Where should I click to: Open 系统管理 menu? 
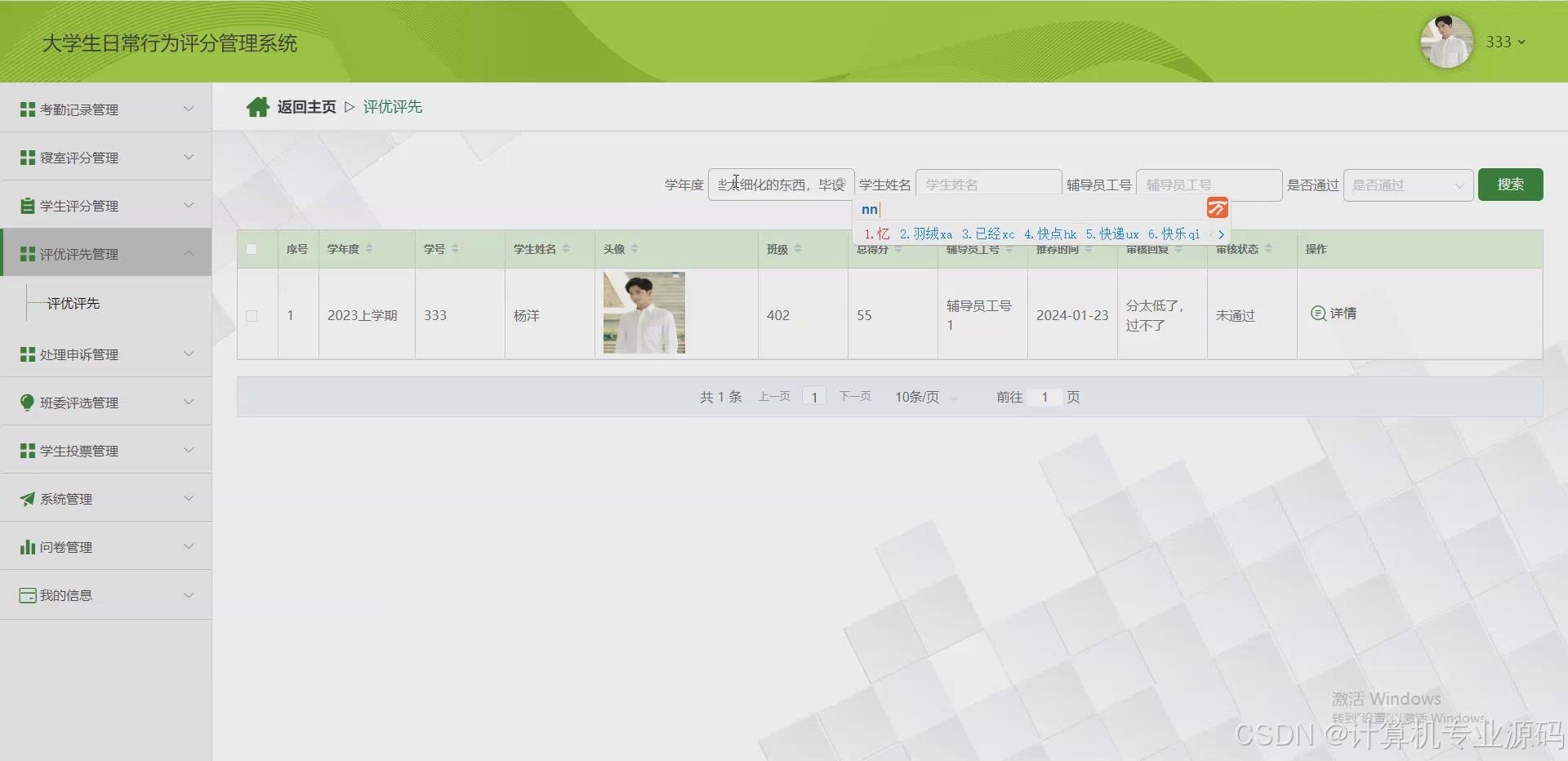106,499
